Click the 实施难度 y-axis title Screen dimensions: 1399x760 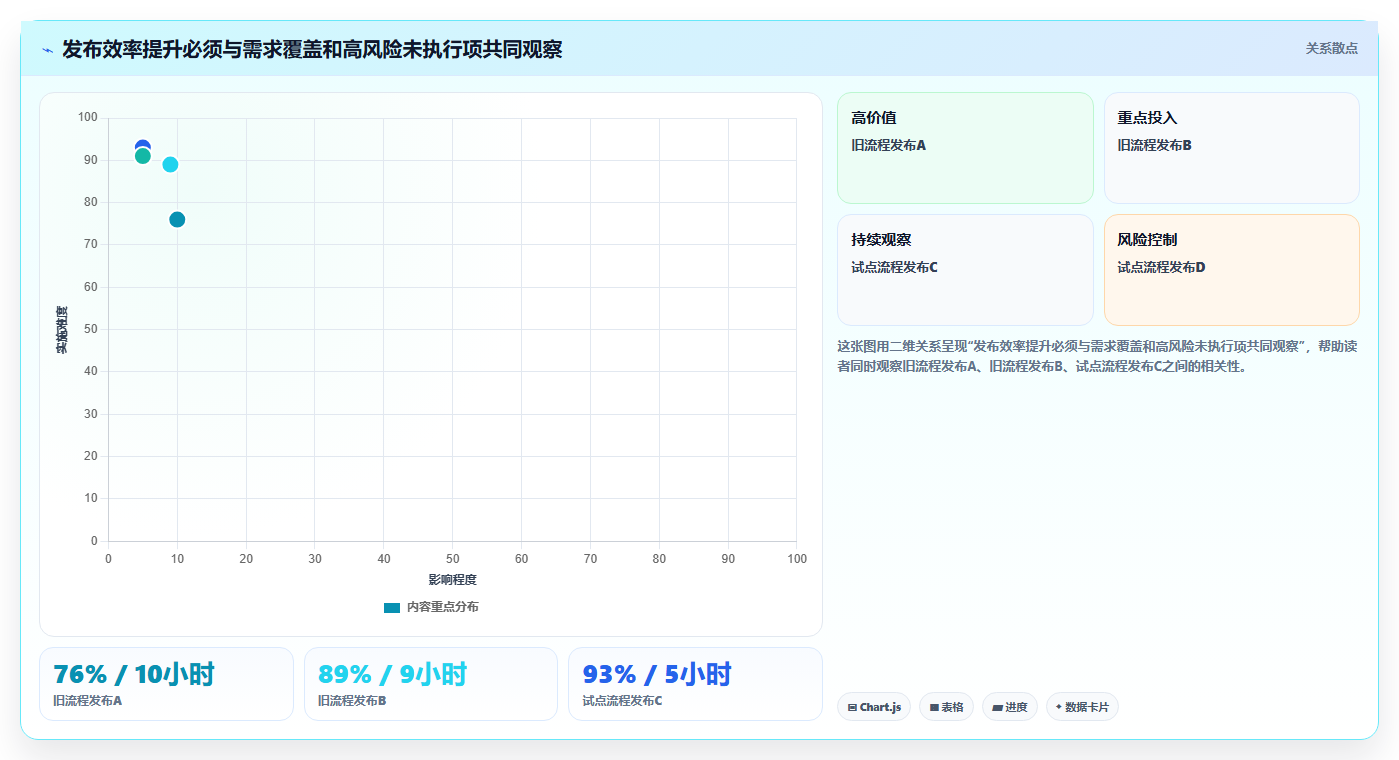[x=62, y=329]
